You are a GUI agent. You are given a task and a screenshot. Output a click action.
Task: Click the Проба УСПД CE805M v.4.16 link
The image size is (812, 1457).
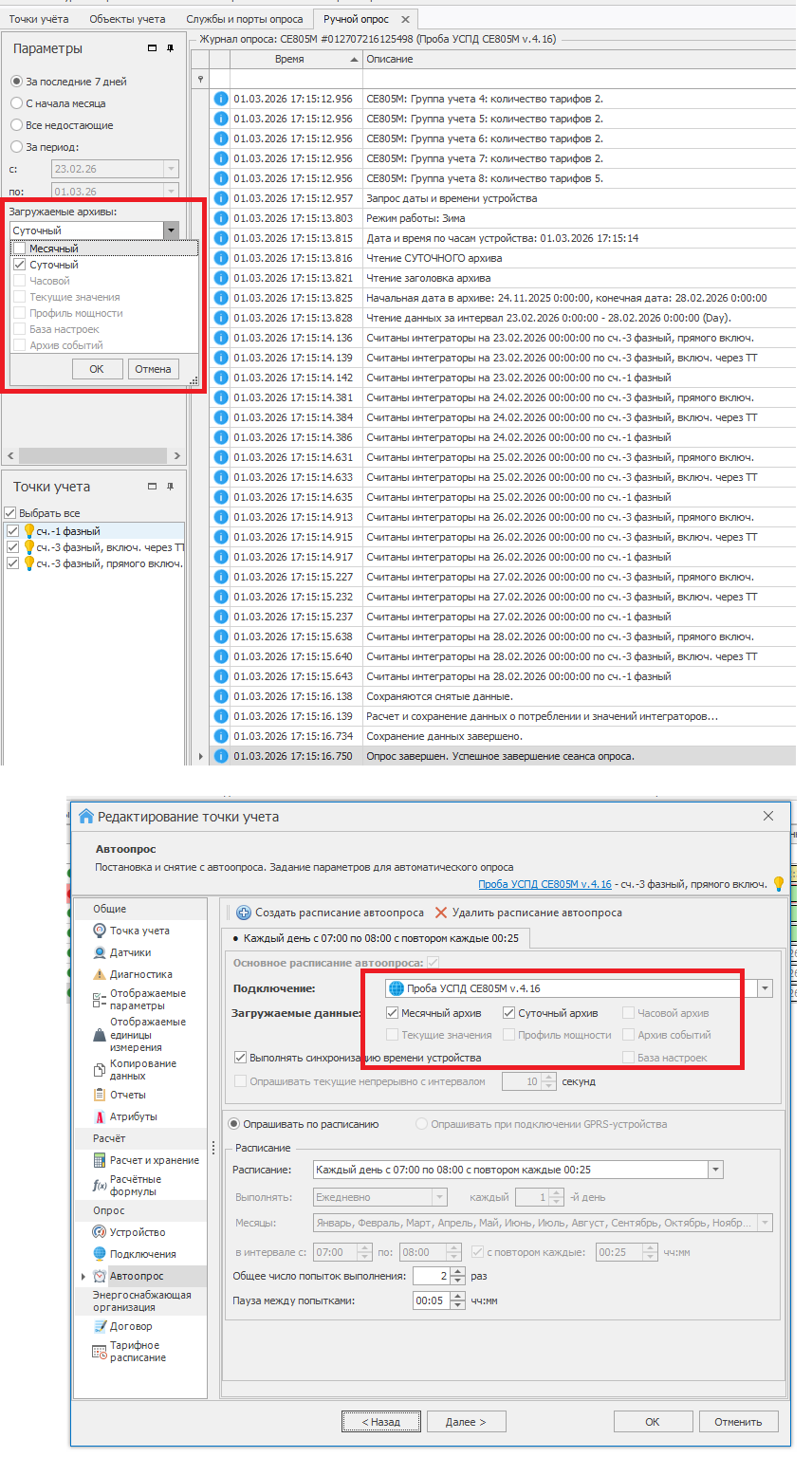[x=544, y=884]
